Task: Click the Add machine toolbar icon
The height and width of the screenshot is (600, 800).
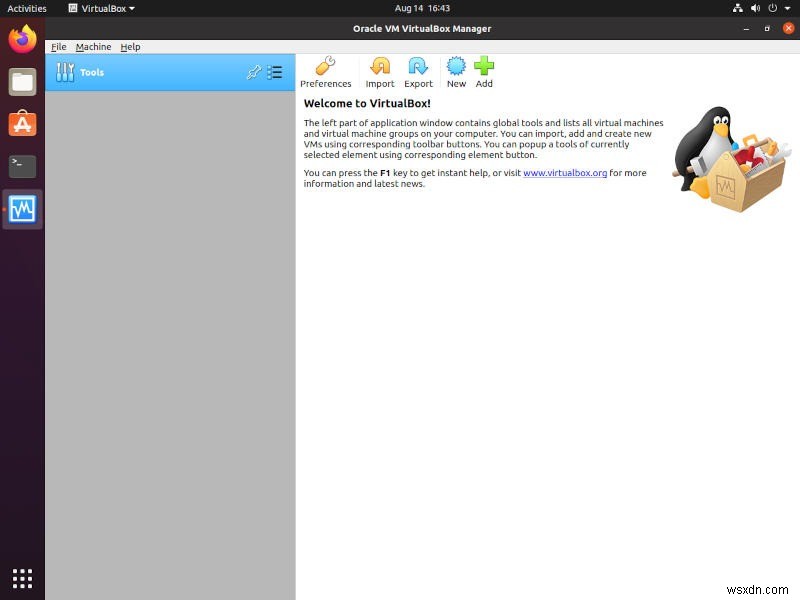Action: [x=484, y=70]
